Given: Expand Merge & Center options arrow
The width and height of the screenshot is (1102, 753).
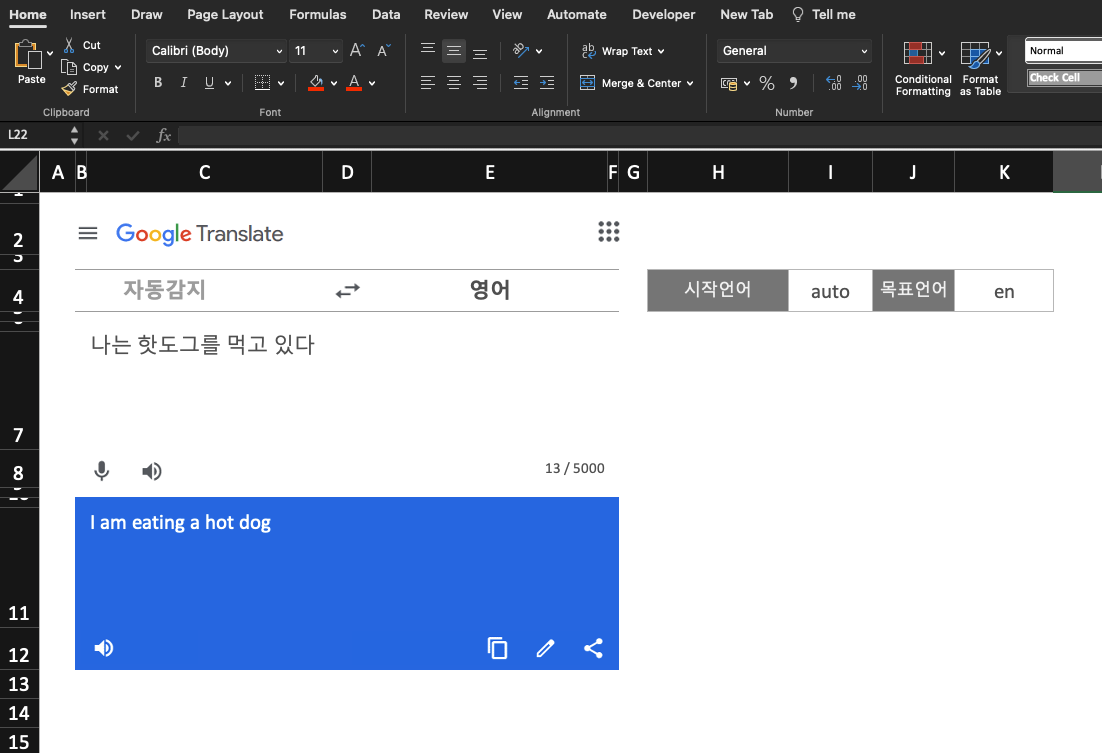Looking at the screenshot, I should (x=690, y=83).
